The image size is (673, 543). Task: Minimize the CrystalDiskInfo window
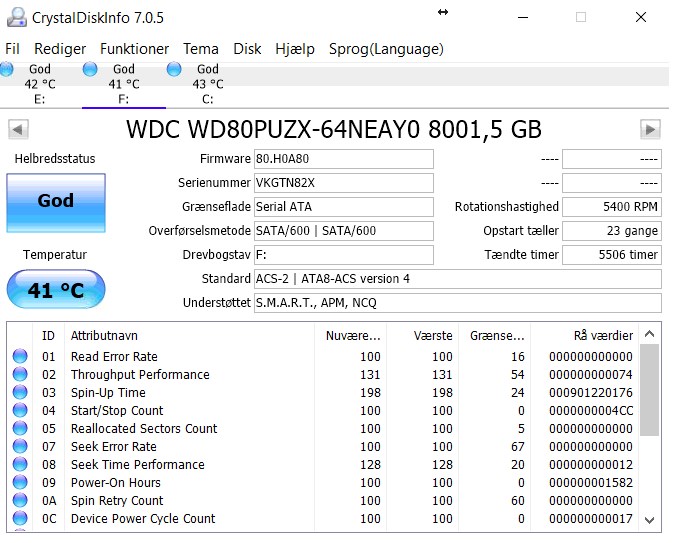[523, 18]
